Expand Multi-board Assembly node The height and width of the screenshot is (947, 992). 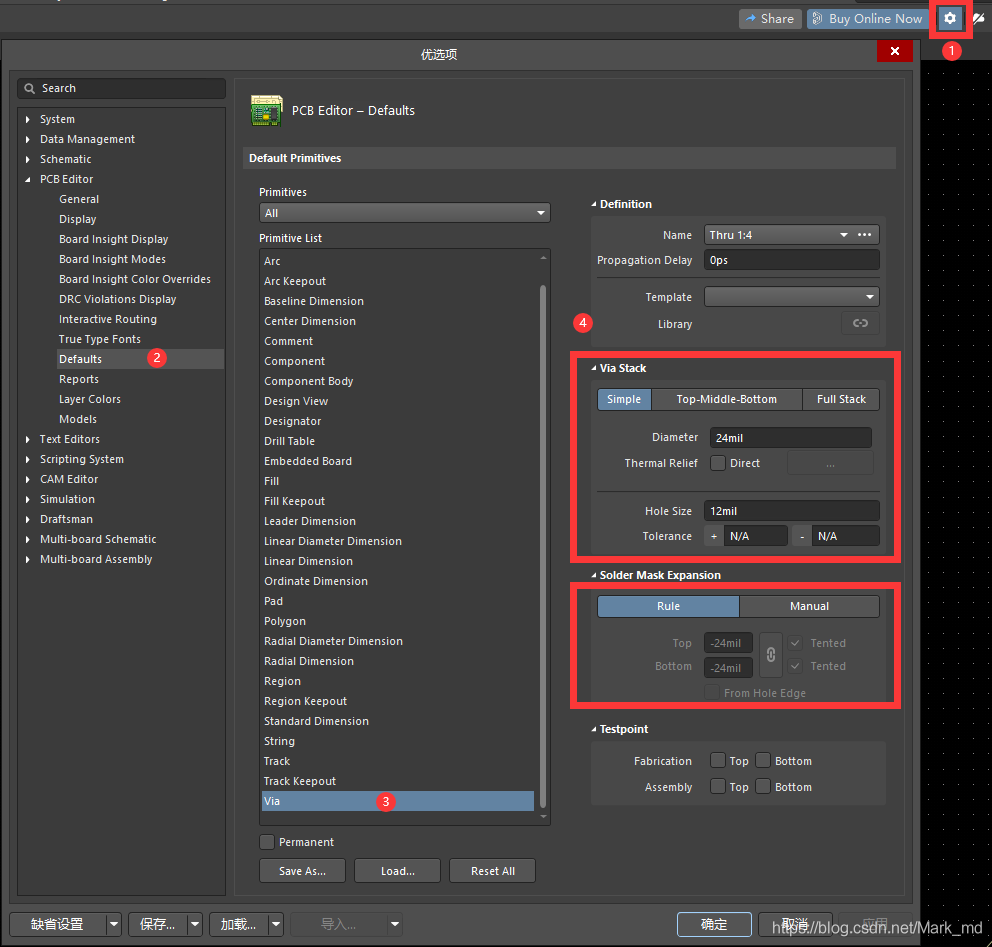(28, 559)
